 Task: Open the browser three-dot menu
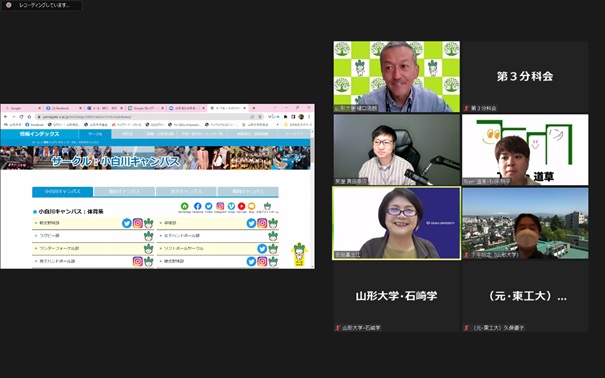[309, 116]
